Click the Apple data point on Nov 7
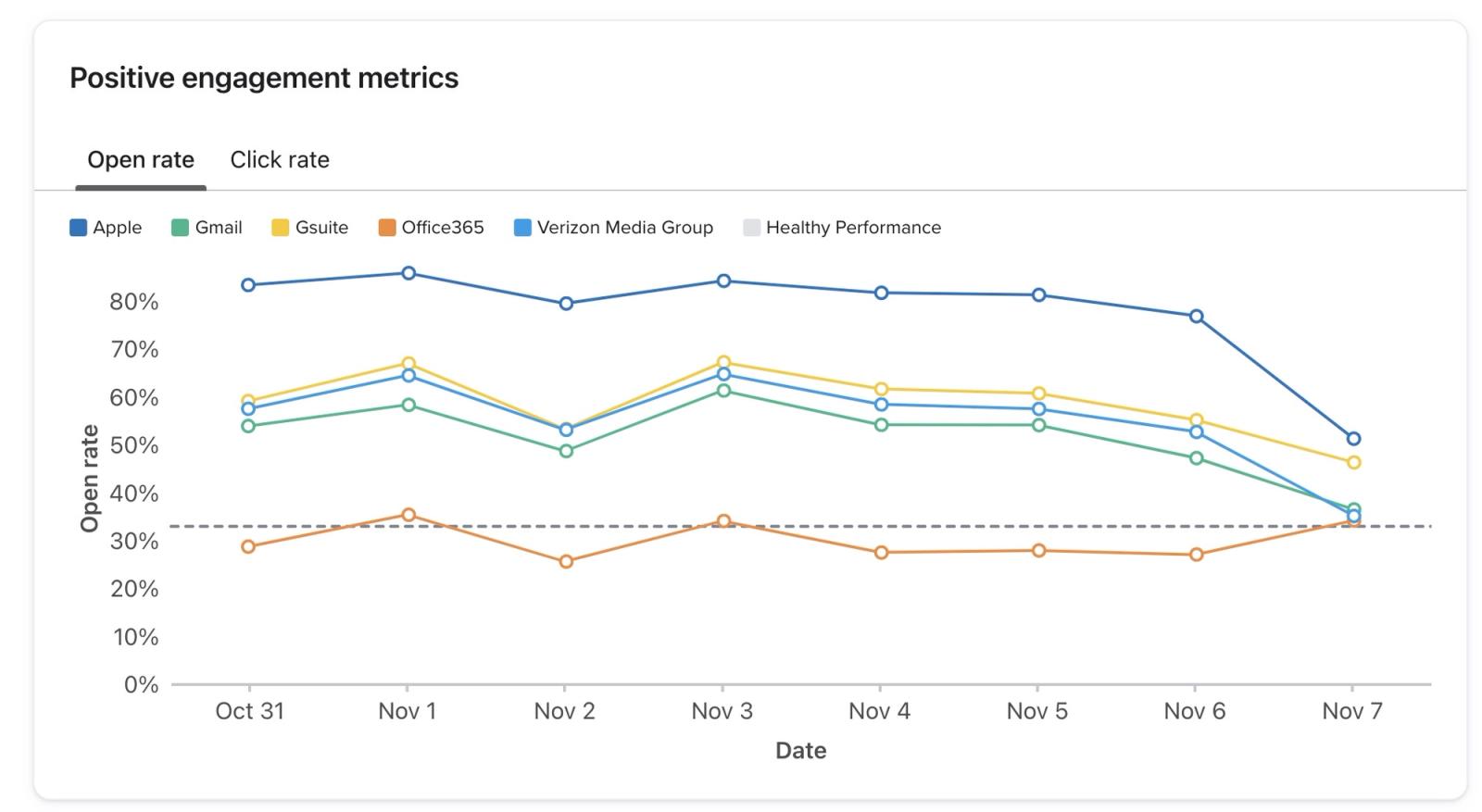Image resolution: width=1482 pixels, height=812 pixels. [x=1353, y=439]
